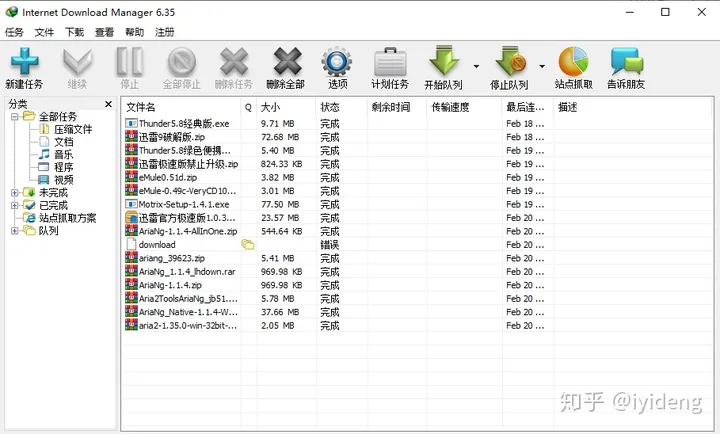Open 选项 options gear icon
Viewport: 720px width, 434px height.
click(x=337, y=62)
